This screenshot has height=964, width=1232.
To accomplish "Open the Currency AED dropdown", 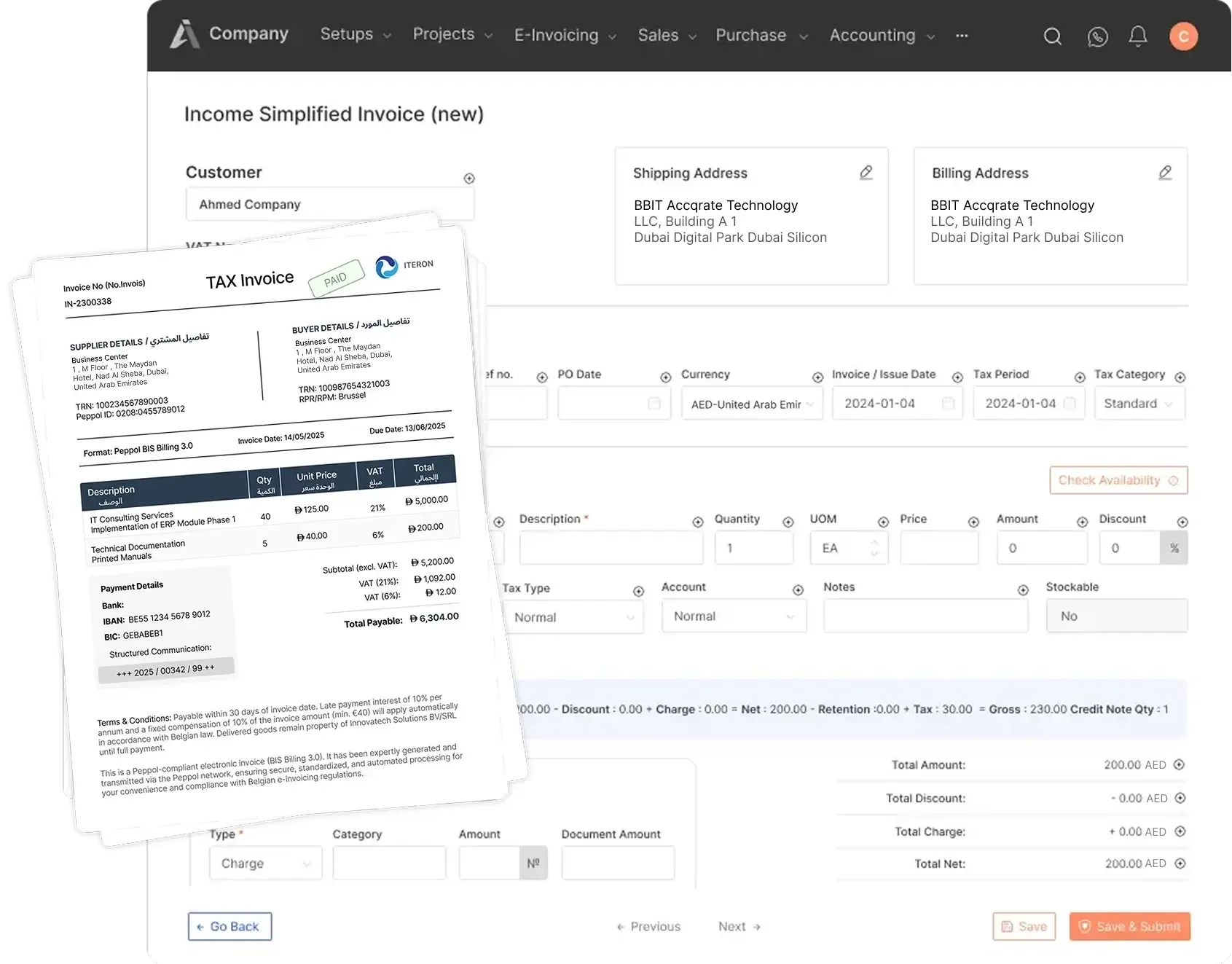I will tap(752, 404).
